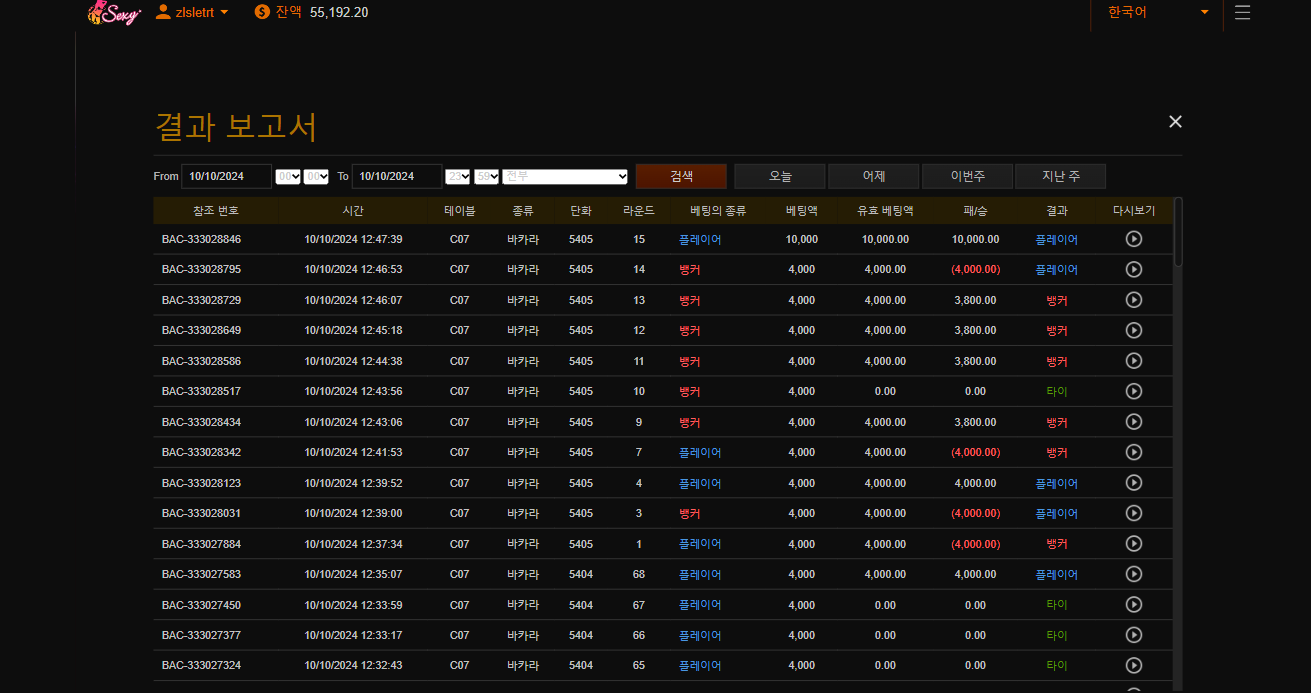
Task: Select the 이번주 quick filter
Action: [x=967, y=176]
